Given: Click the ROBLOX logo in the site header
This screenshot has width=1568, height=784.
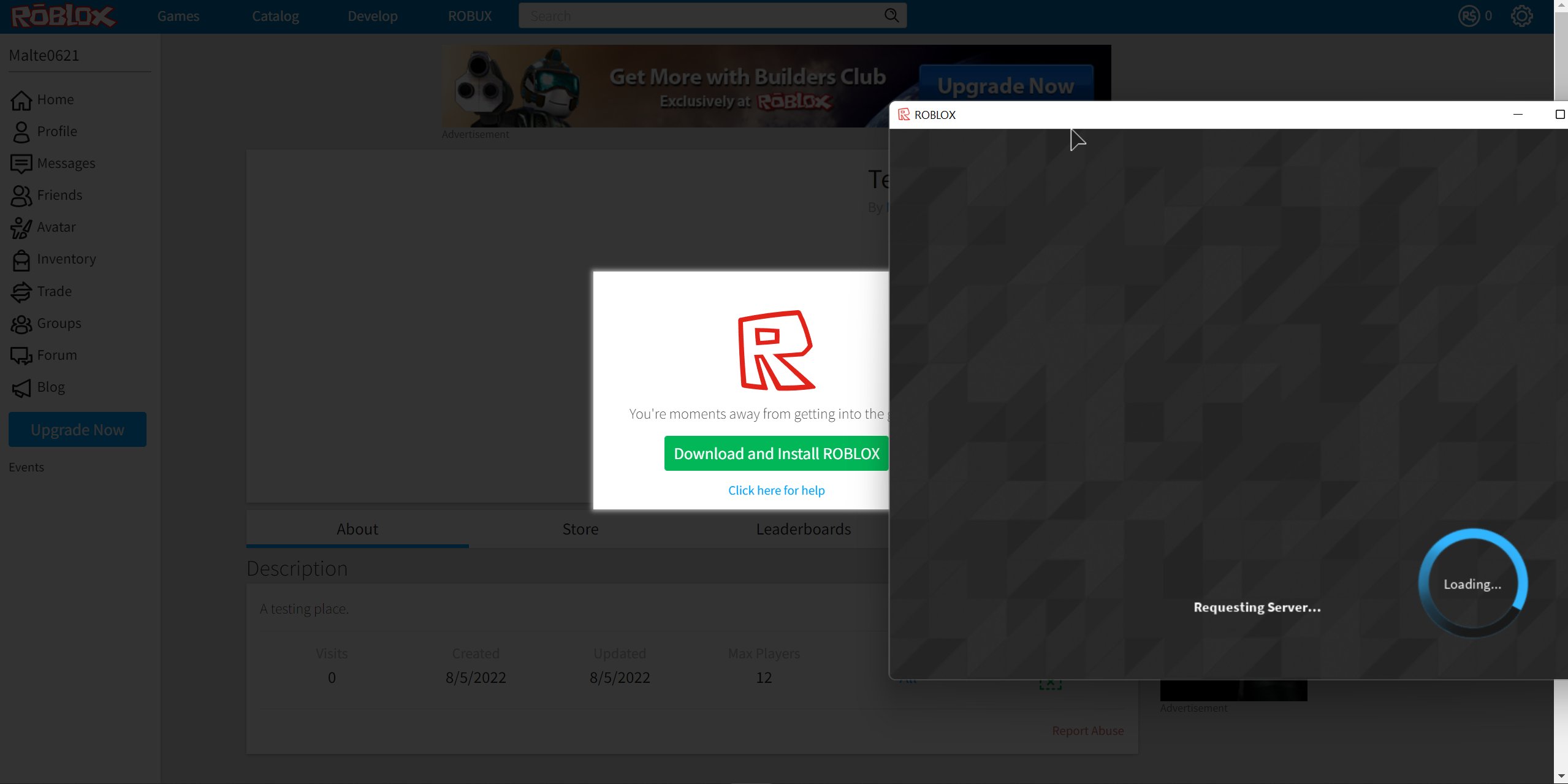Looking at the screenshot, I should coord(63,16).
